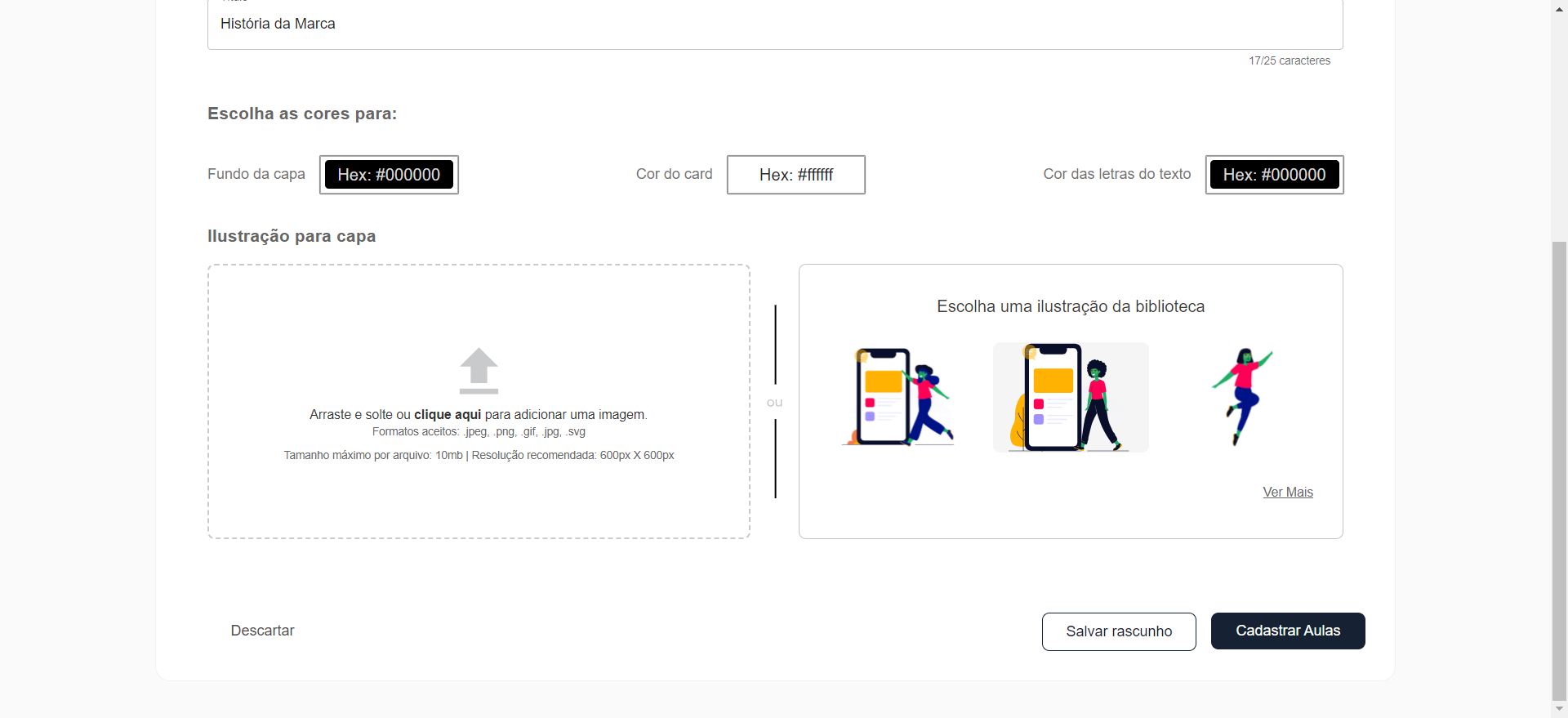Open the Cor das letras do texto color picker
The width and height of the screenshot is (1568, 718).
1275,175
